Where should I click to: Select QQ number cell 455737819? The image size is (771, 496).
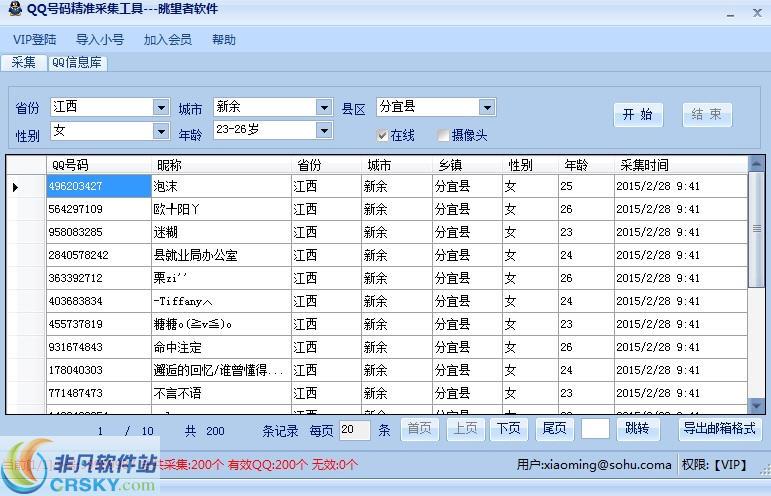coord(99,324)
